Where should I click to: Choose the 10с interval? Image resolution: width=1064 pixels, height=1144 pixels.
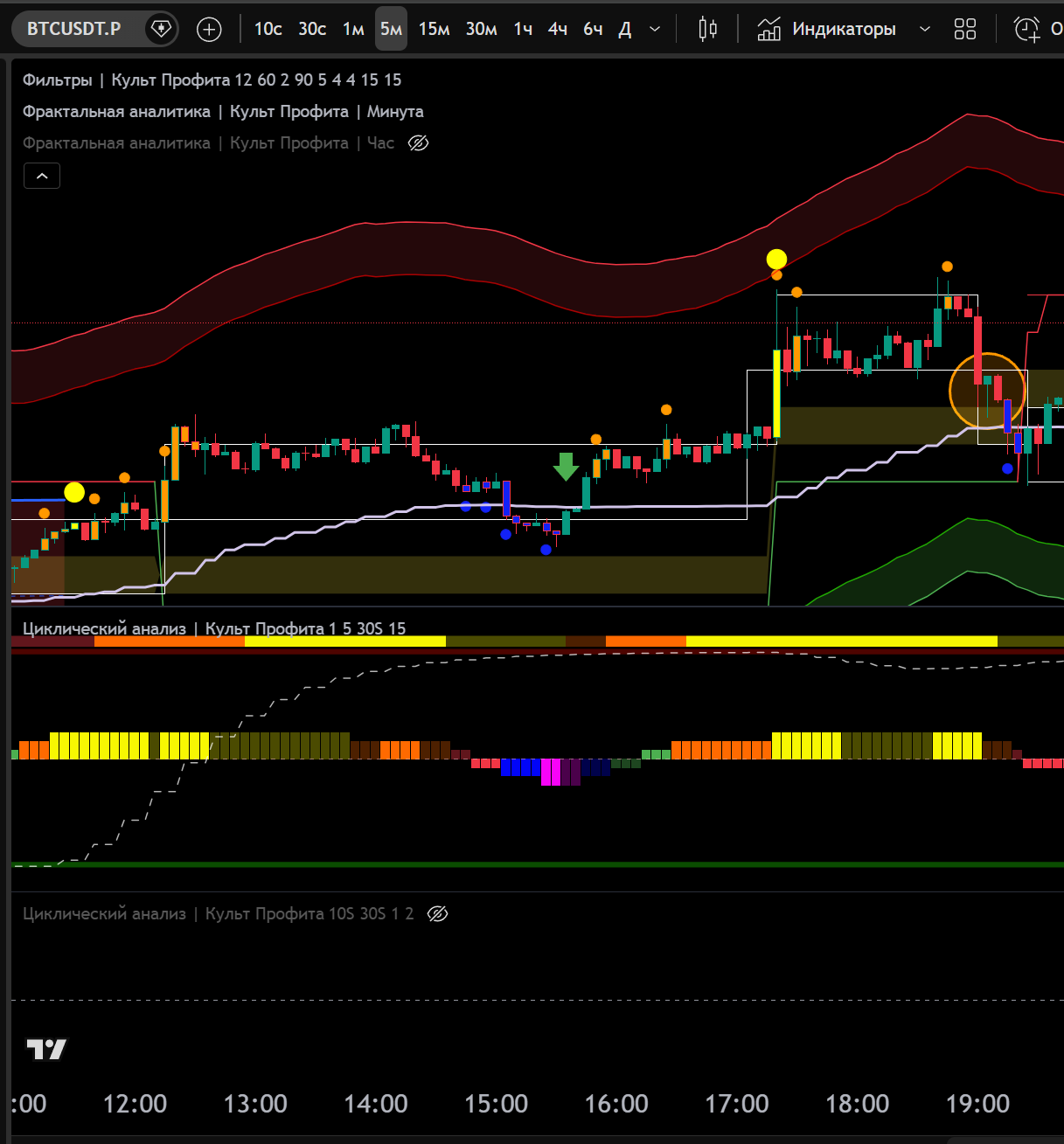tap(268, 30)
